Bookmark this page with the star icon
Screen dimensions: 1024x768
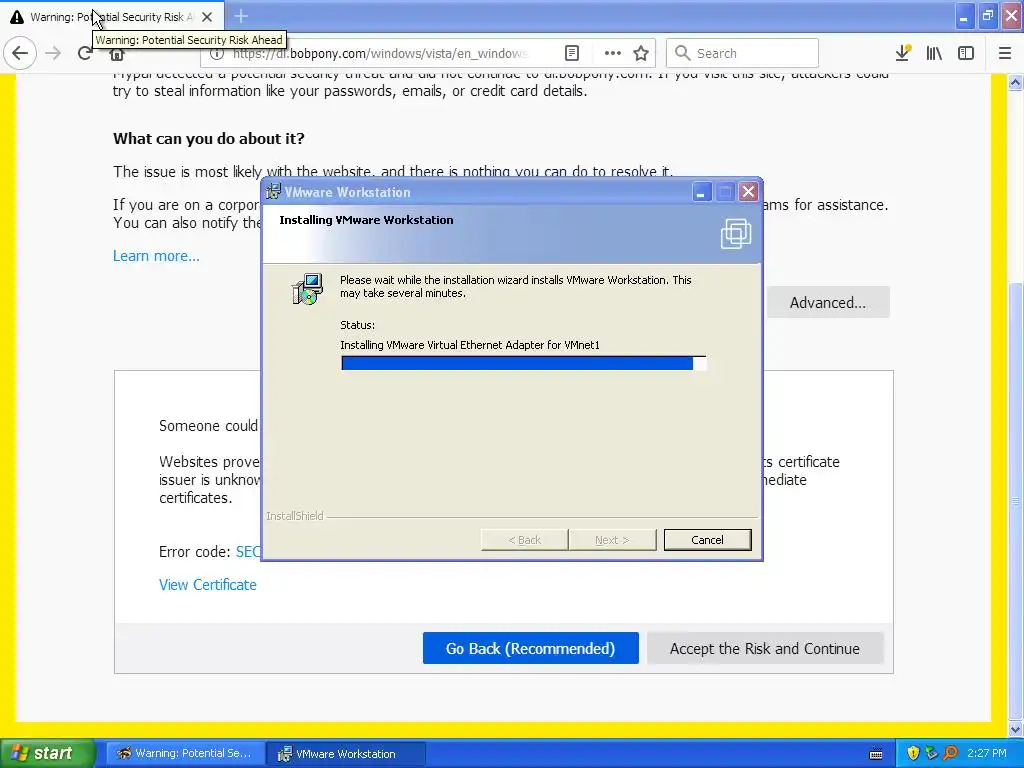[x=641, y=53]
